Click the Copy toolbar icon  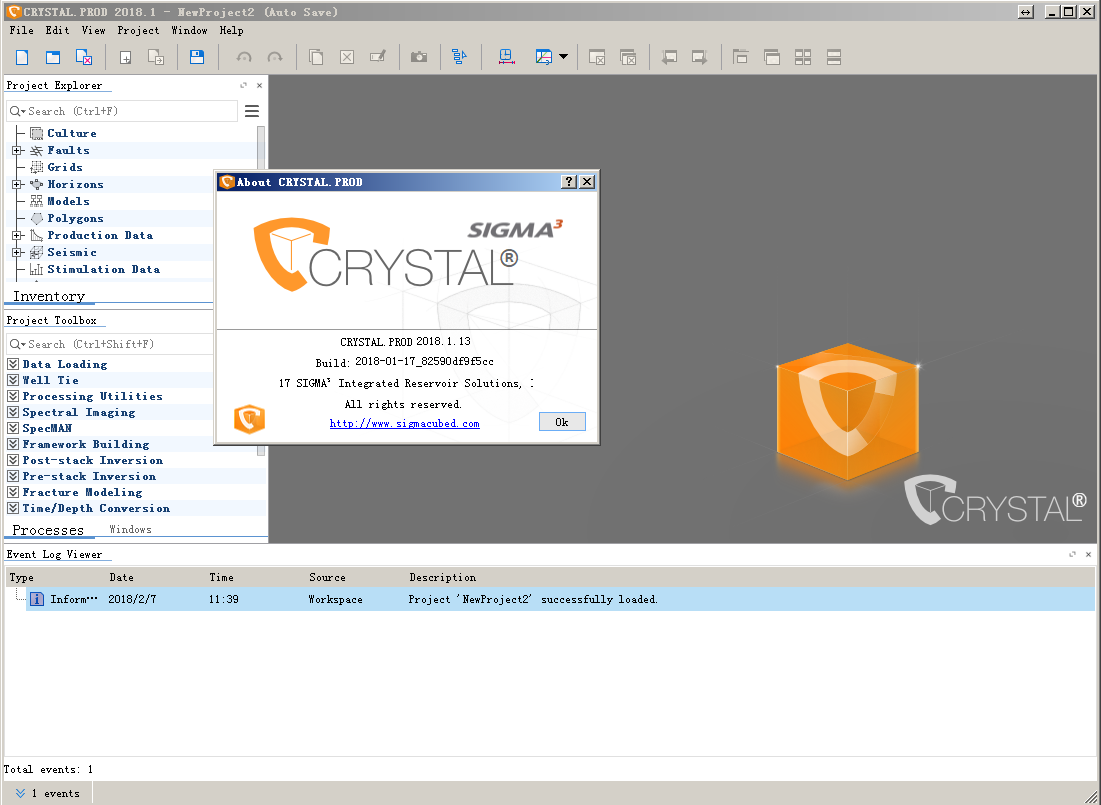[x=317, y=58]
